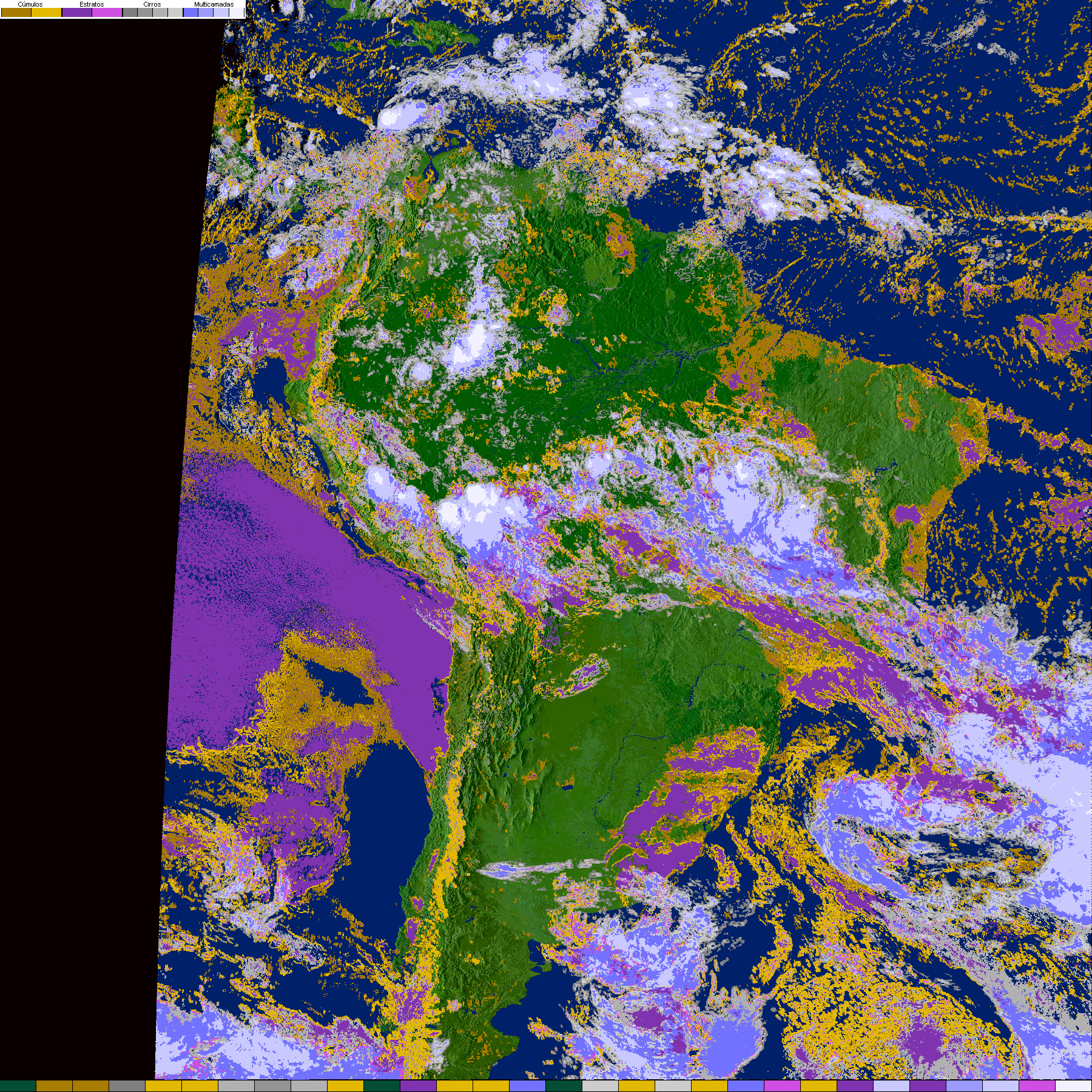Click the Estratos legend label
The height and width of the screenshot is (1092, 1092).
[x=92, y=4]
